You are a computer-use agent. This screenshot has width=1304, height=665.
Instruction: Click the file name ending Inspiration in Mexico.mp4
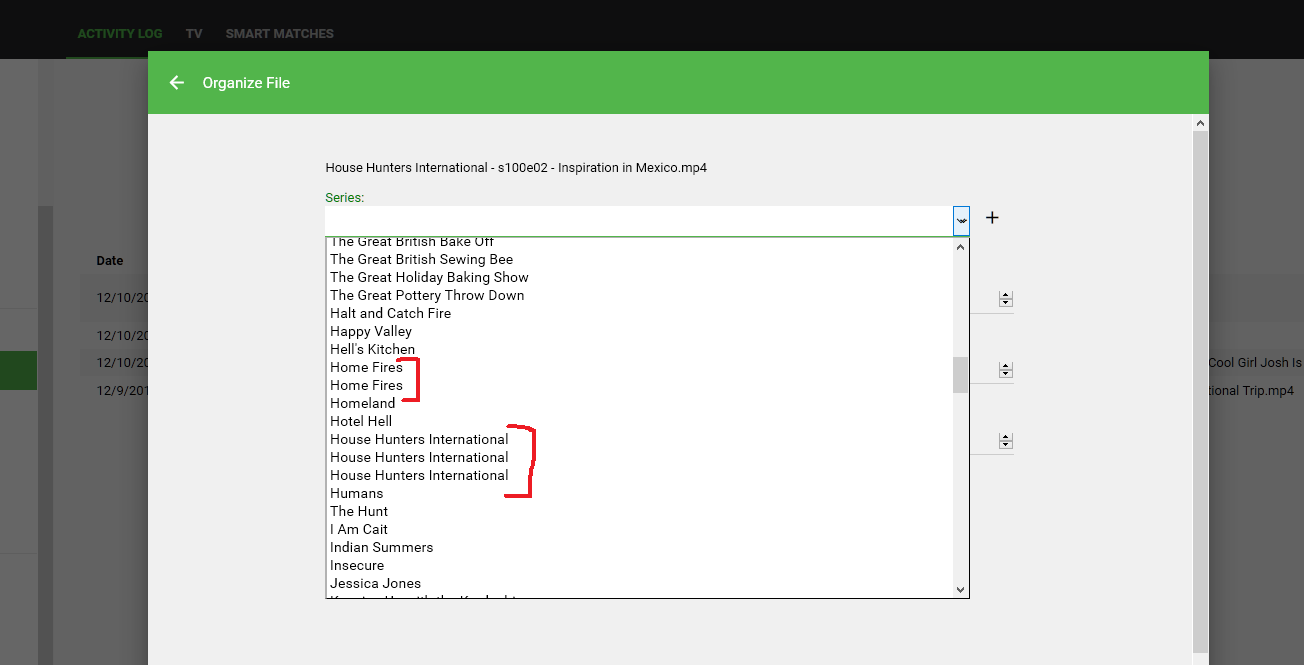click(516, 168)
